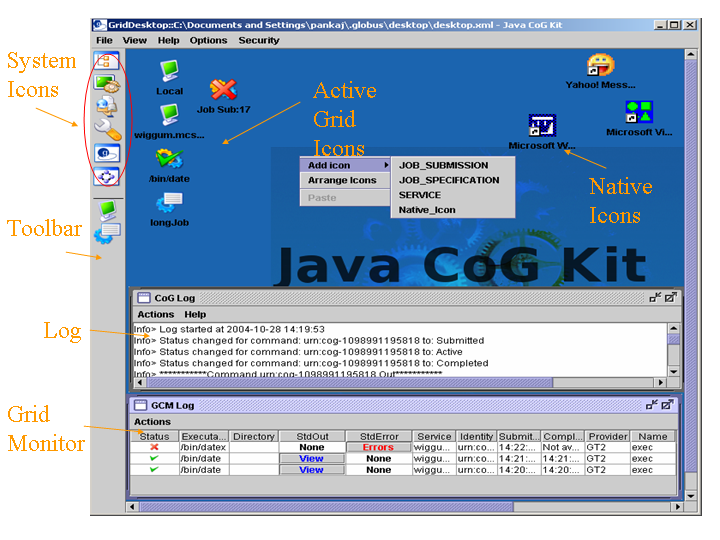Click the wrench system icon in sidebar
This screenshot has height=540, width=720.
click(107, 129)
